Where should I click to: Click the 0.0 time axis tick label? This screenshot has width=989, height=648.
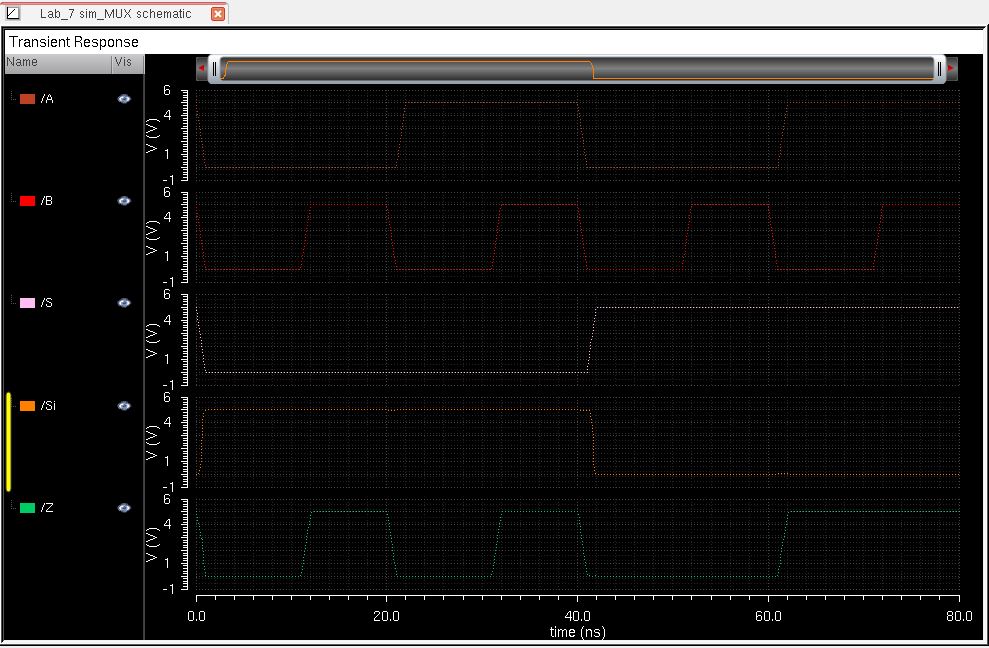(196, 616)
